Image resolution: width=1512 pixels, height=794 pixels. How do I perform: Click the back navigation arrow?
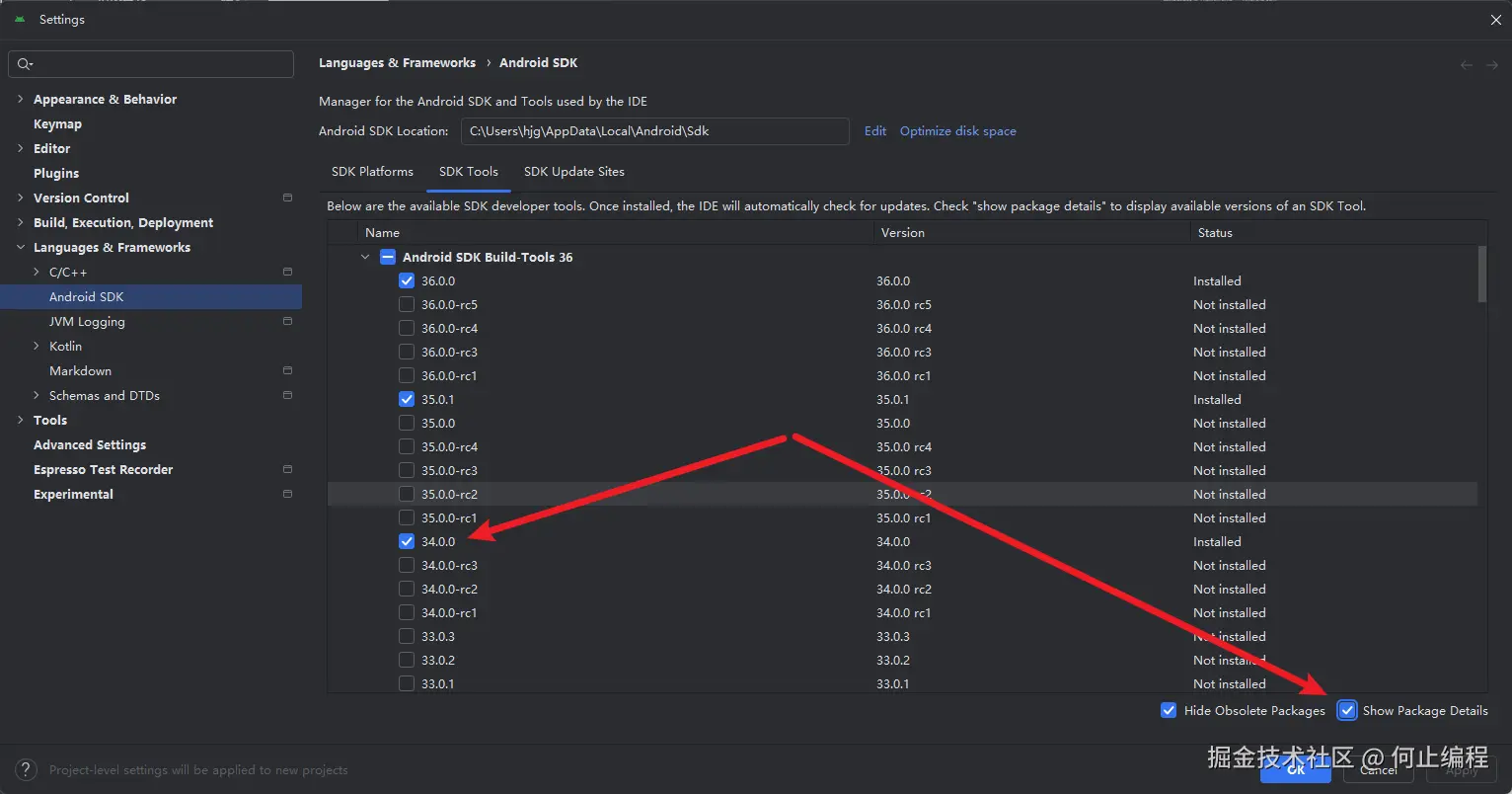click(1467, 64)
